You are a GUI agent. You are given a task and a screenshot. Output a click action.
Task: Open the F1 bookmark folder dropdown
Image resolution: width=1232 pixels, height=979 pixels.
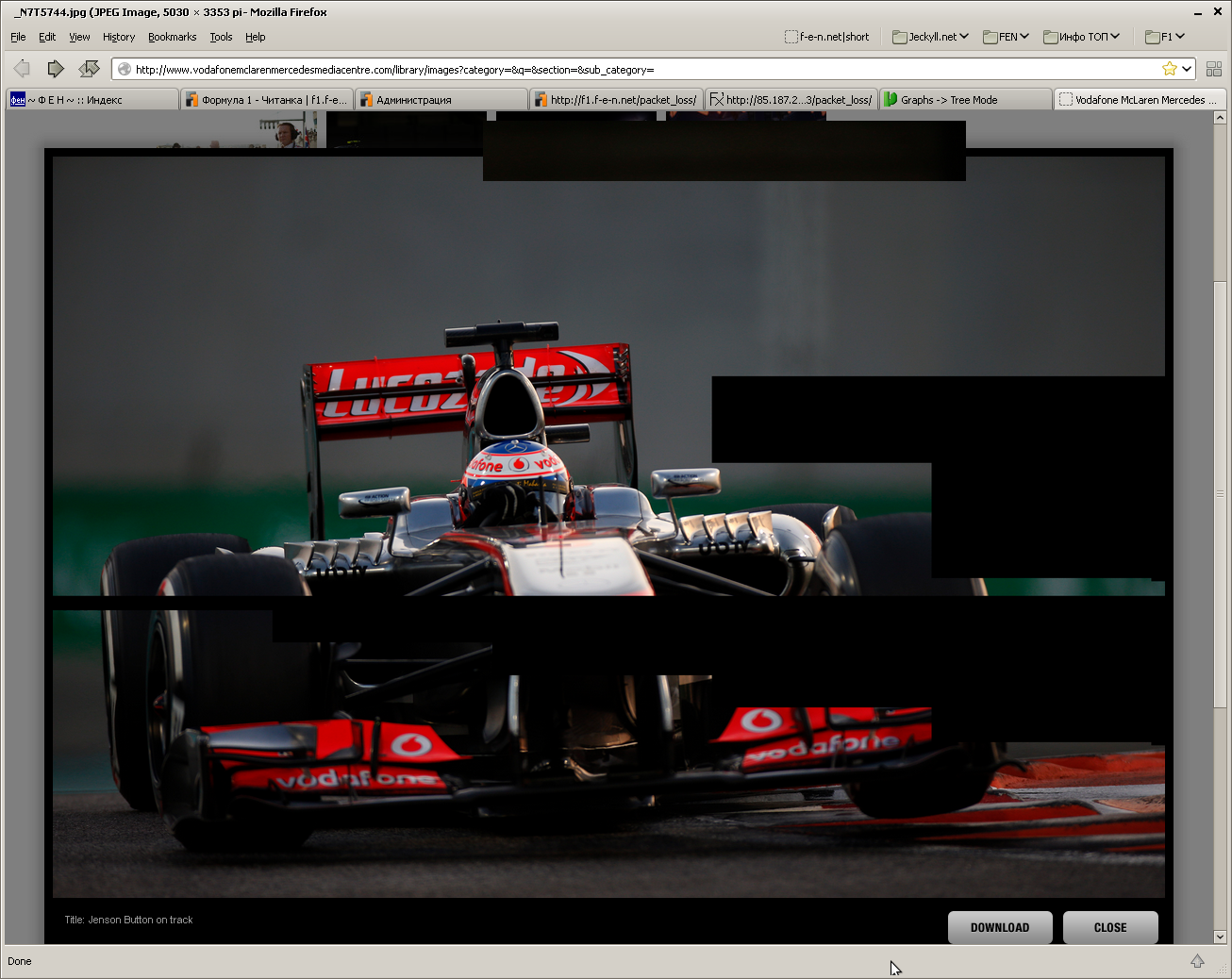pos(1165,37)
